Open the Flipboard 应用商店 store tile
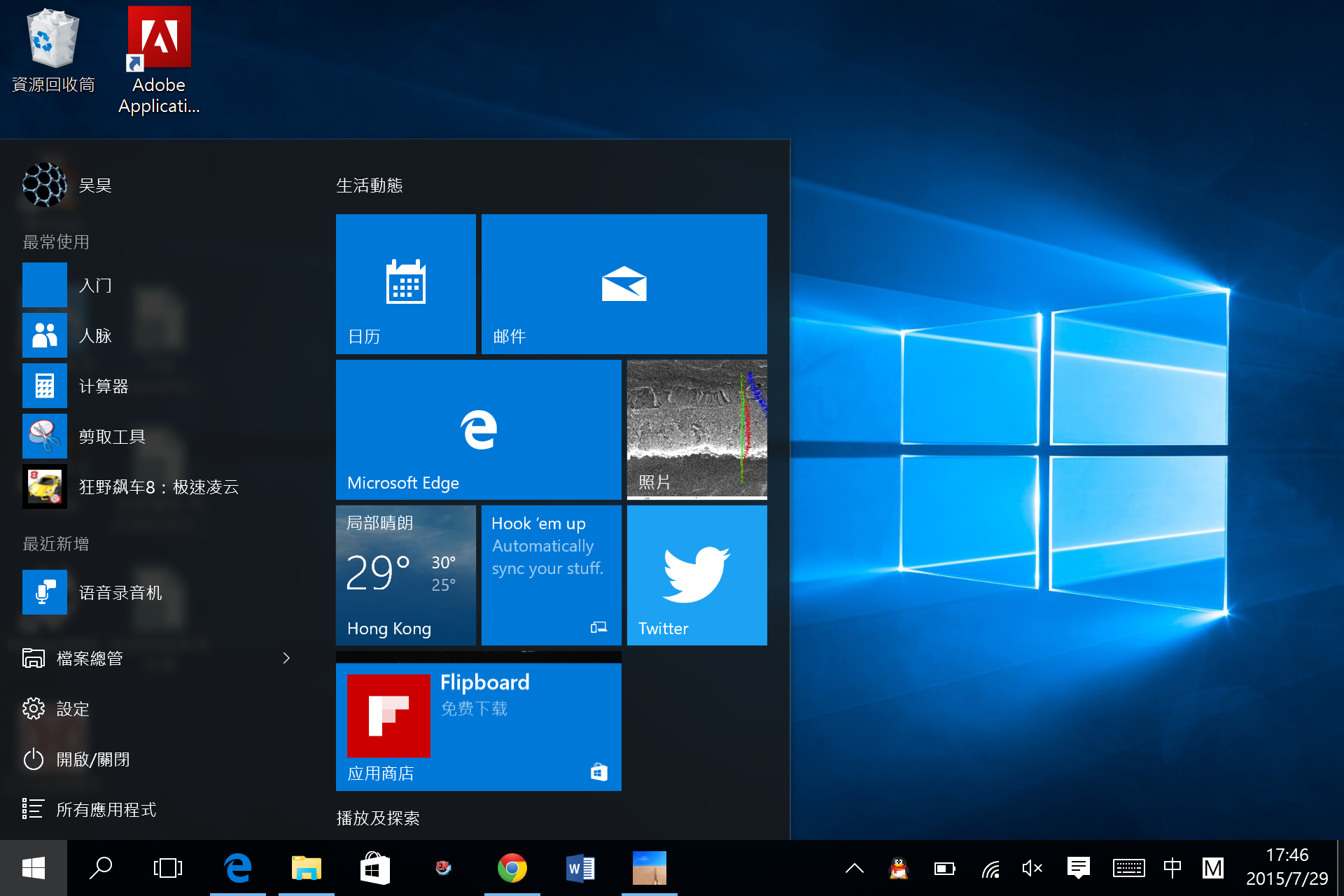This screenshot has height=896, width=1344. point(479,721)
